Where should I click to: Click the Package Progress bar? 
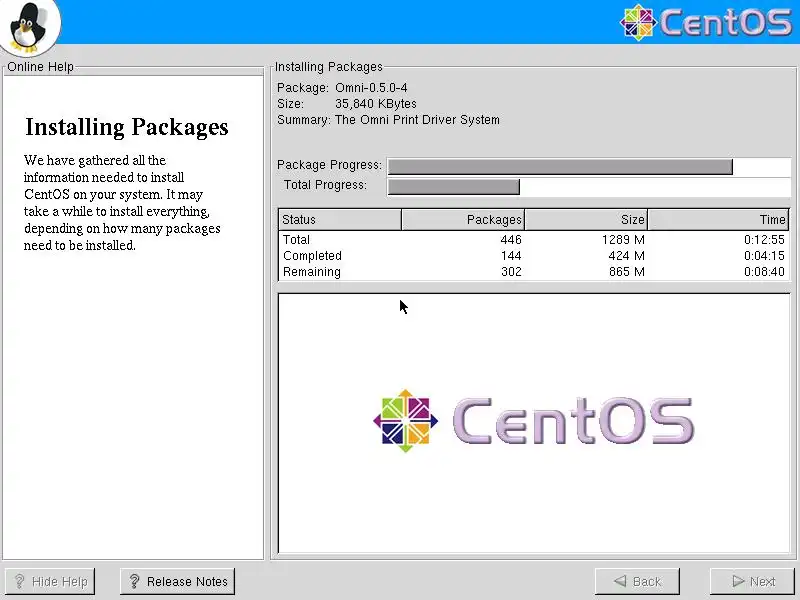pyautogui.click(x=589, y=167)
